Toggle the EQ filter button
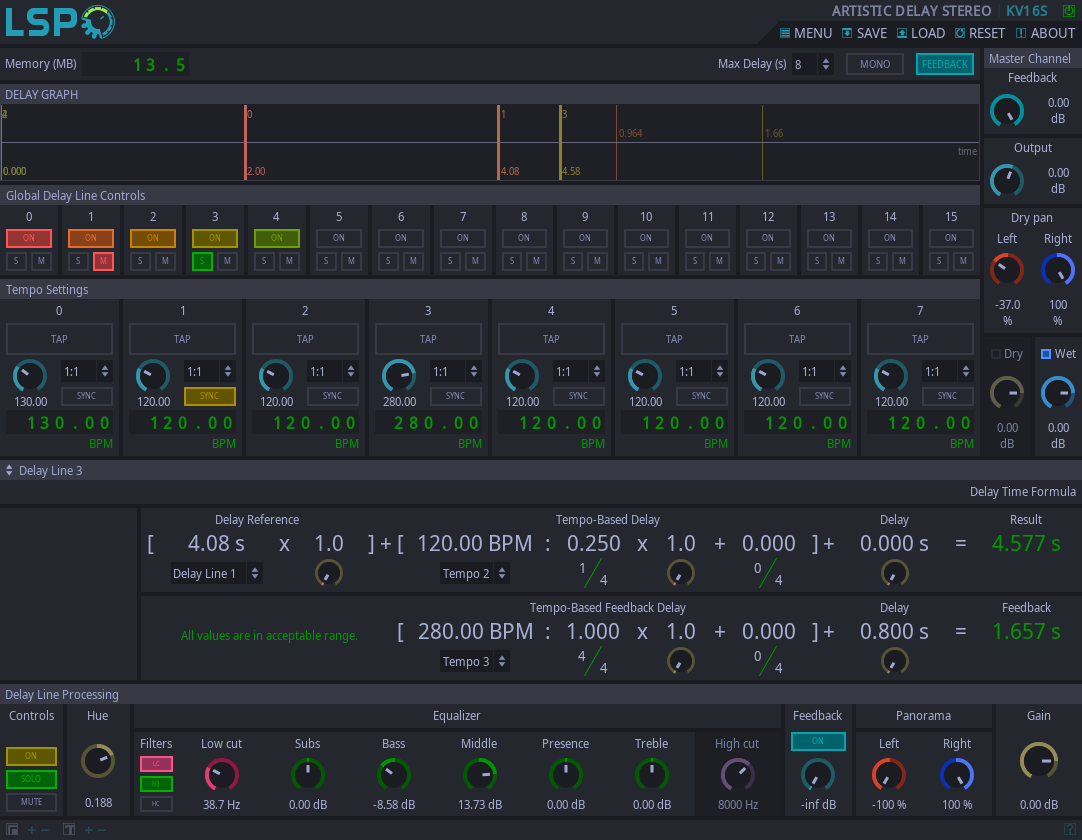 point(157,784)
